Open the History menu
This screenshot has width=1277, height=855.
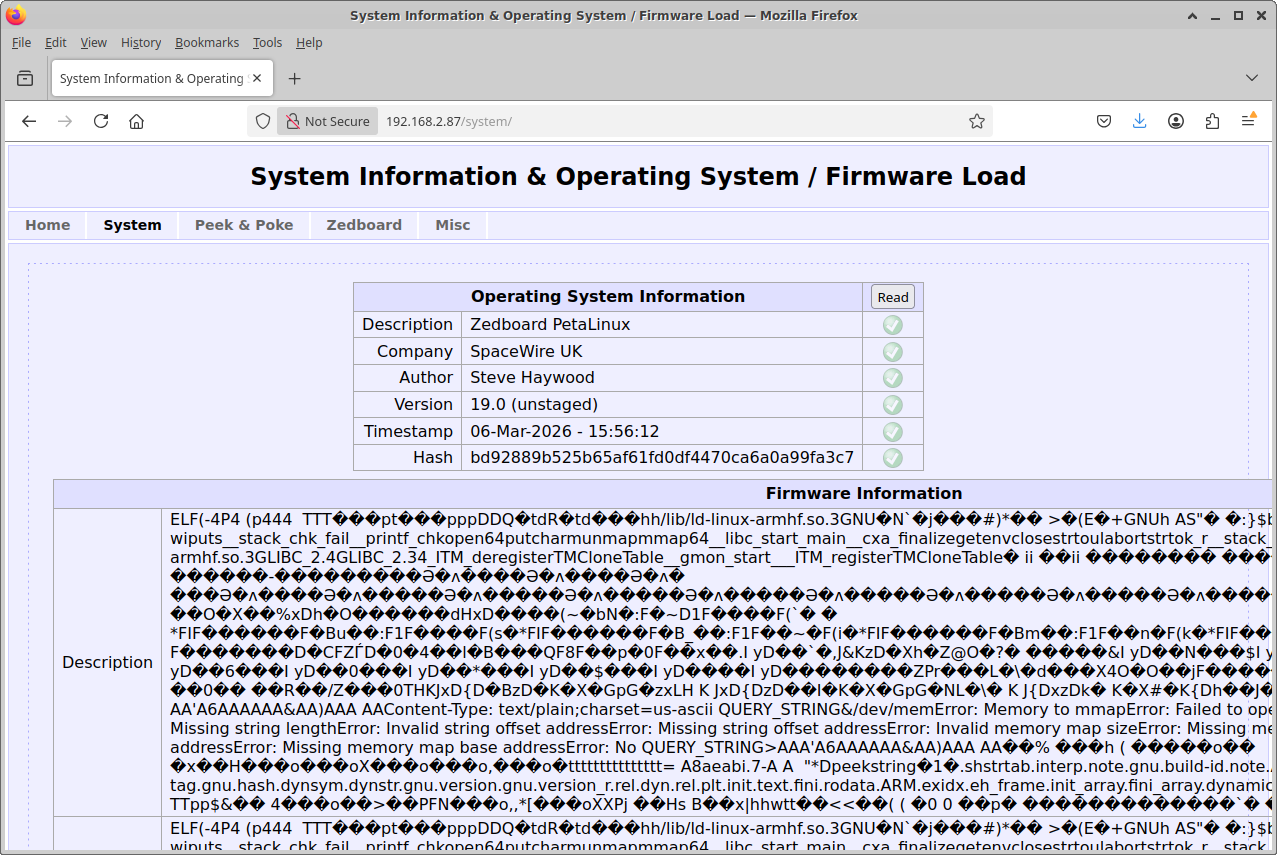coord(141,43)
